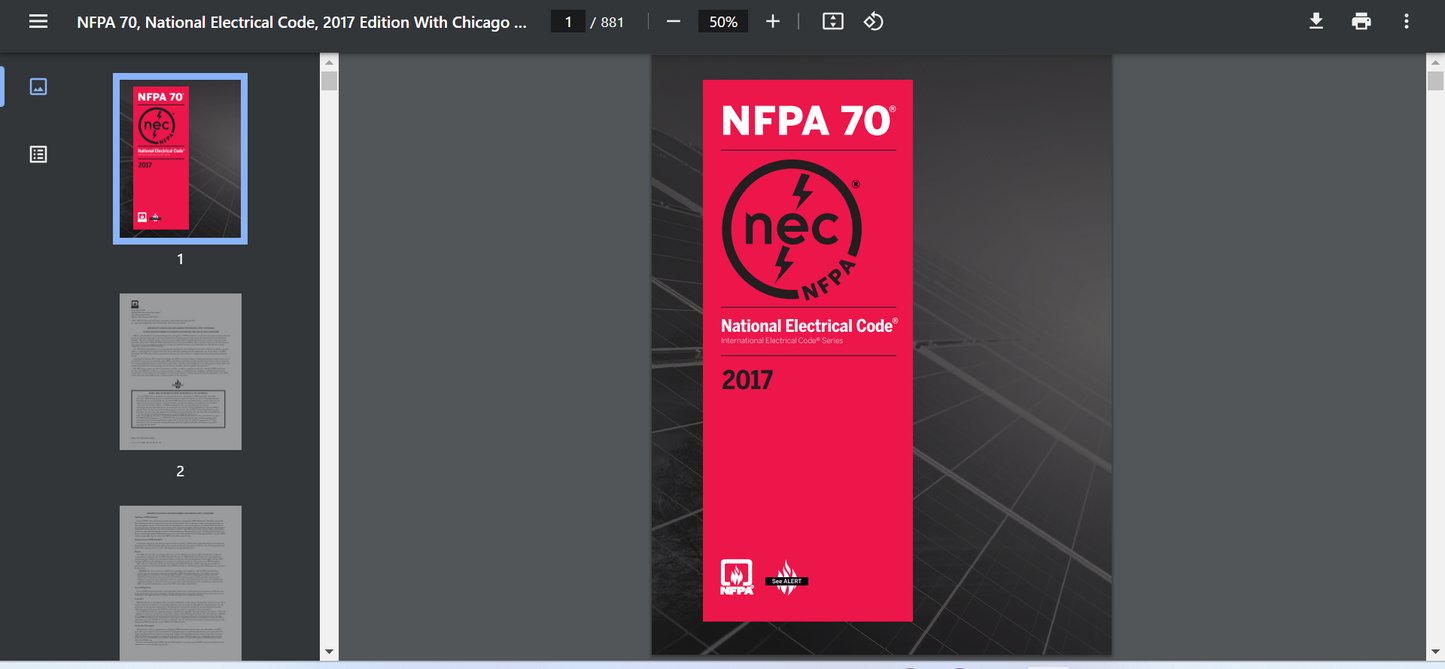This screenshot has width=1445, height=669.
Task: Click the total page count 881
Action: pyautogui.click(x=613, y=20)
